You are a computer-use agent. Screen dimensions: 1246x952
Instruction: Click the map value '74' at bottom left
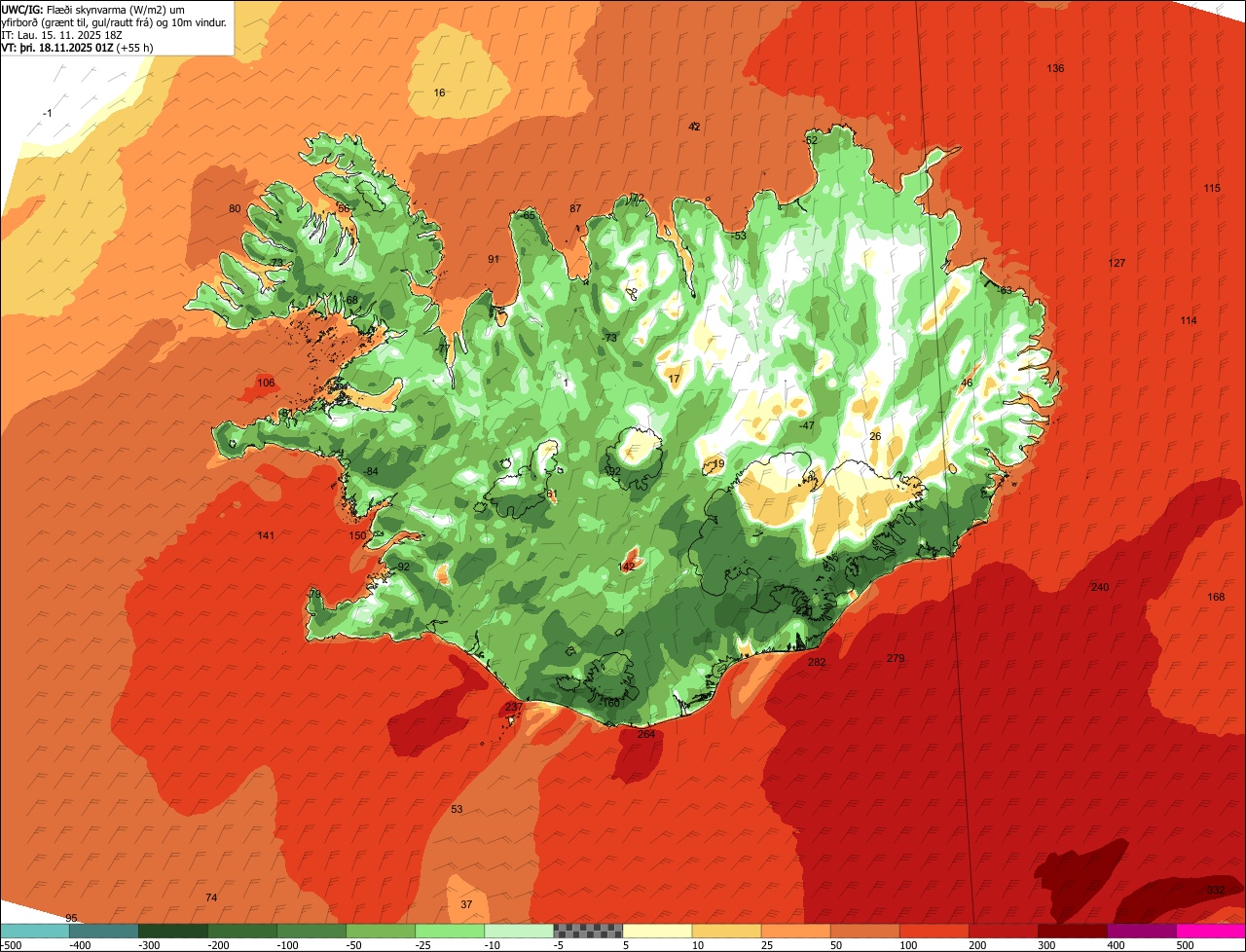pos(211,897)
